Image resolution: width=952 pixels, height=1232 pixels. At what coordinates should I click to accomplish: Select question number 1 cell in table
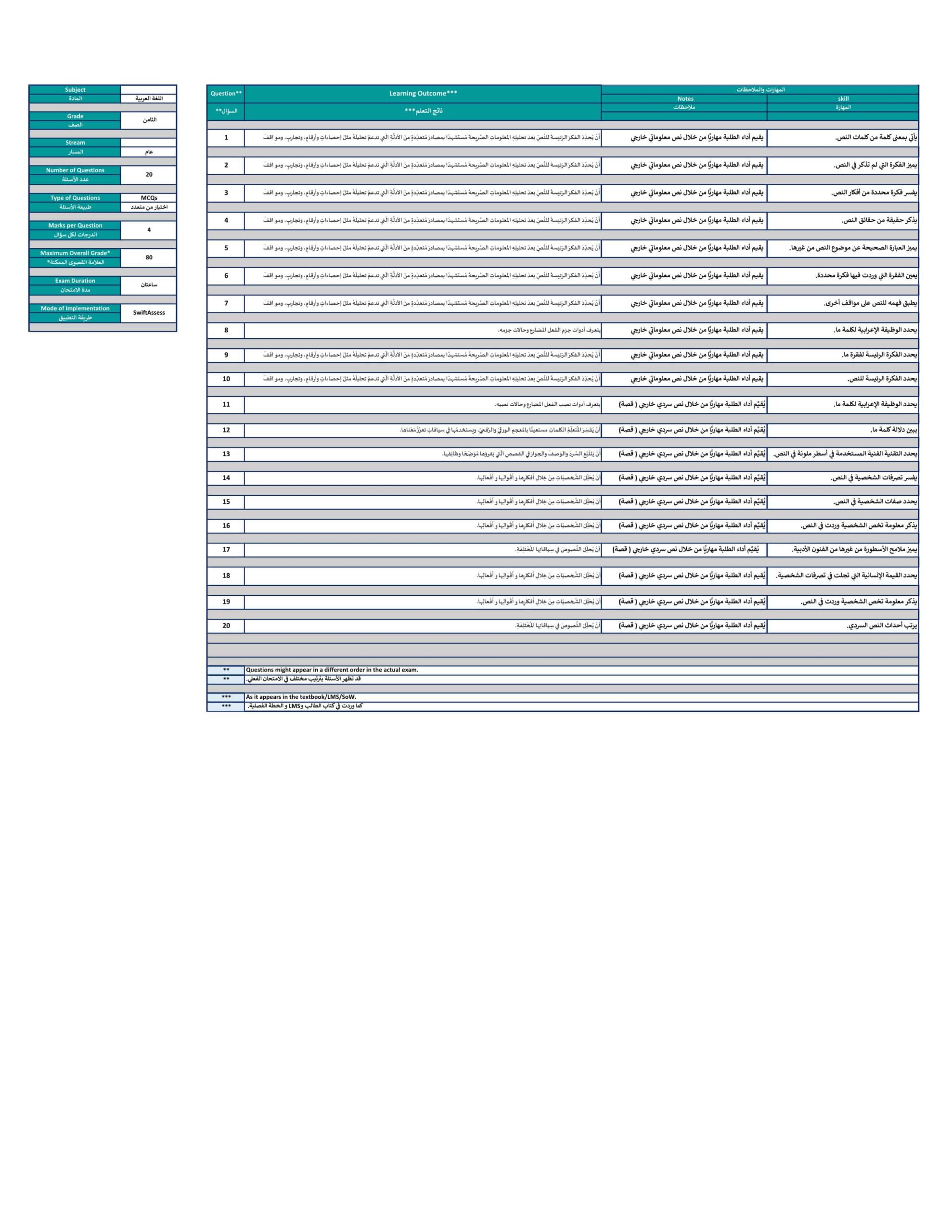click(x=226, y=138)
